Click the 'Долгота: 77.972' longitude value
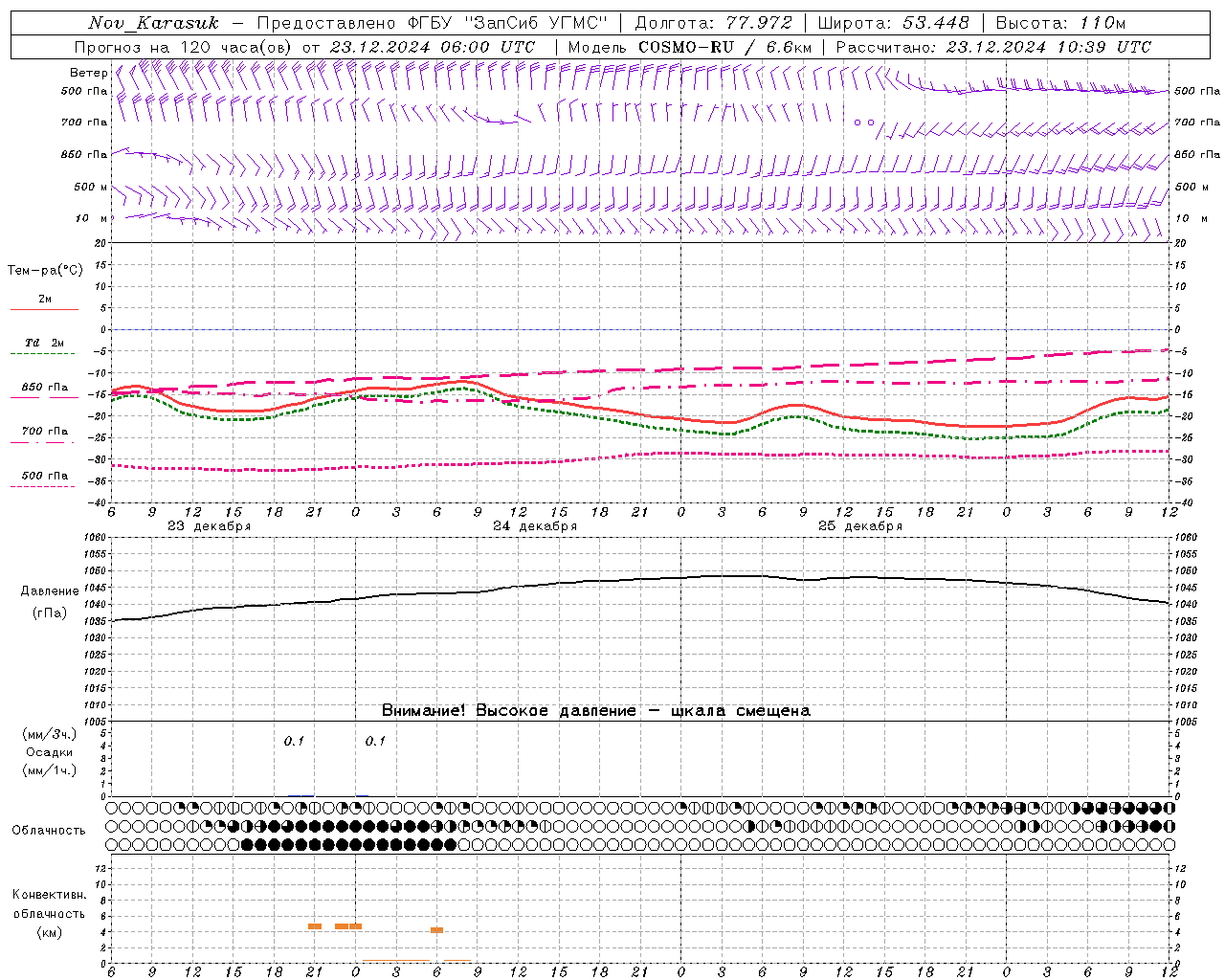The height and width of the screenshot is (980, 1225). (714, 23)
